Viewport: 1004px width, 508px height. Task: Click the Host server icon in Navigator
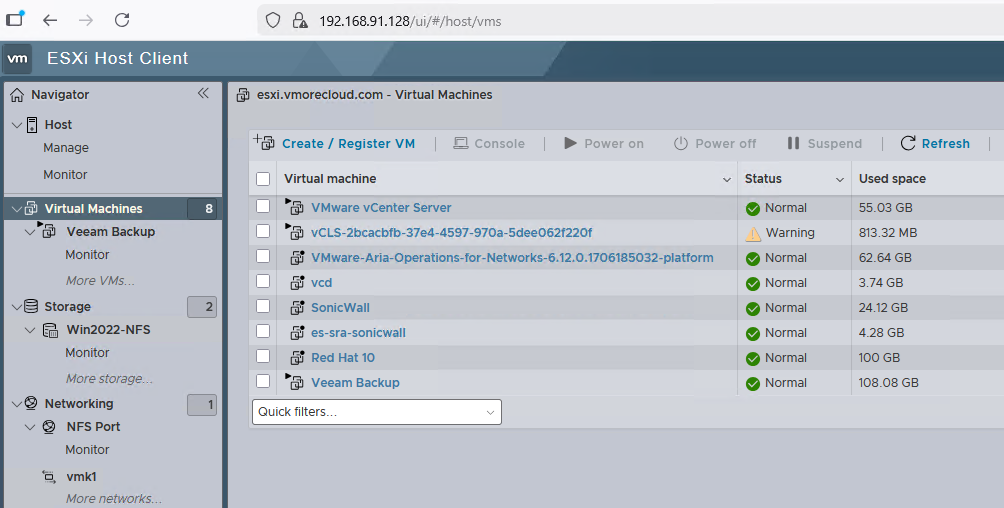[32, 125]
